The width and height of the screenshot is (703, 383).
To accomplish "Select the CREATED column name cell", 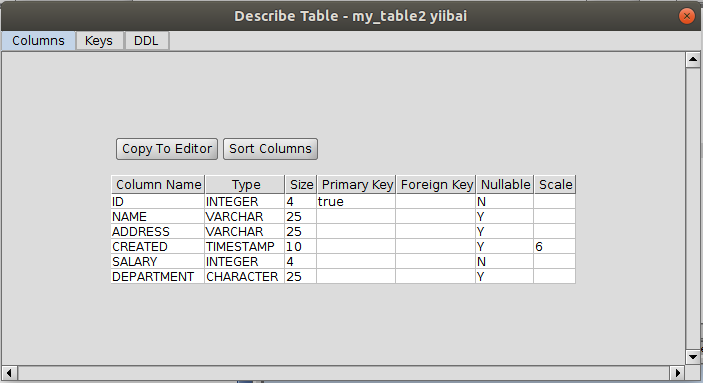I will (x=158, y=247).
